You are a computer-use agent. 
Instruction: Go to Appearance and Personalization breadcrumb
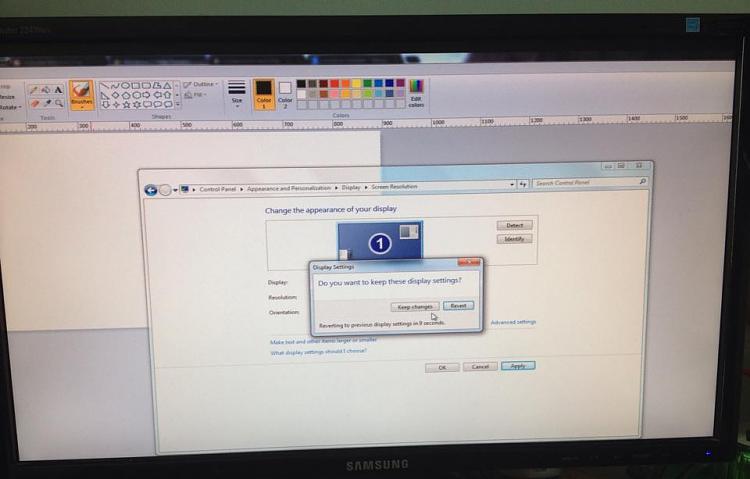point(289,188)
